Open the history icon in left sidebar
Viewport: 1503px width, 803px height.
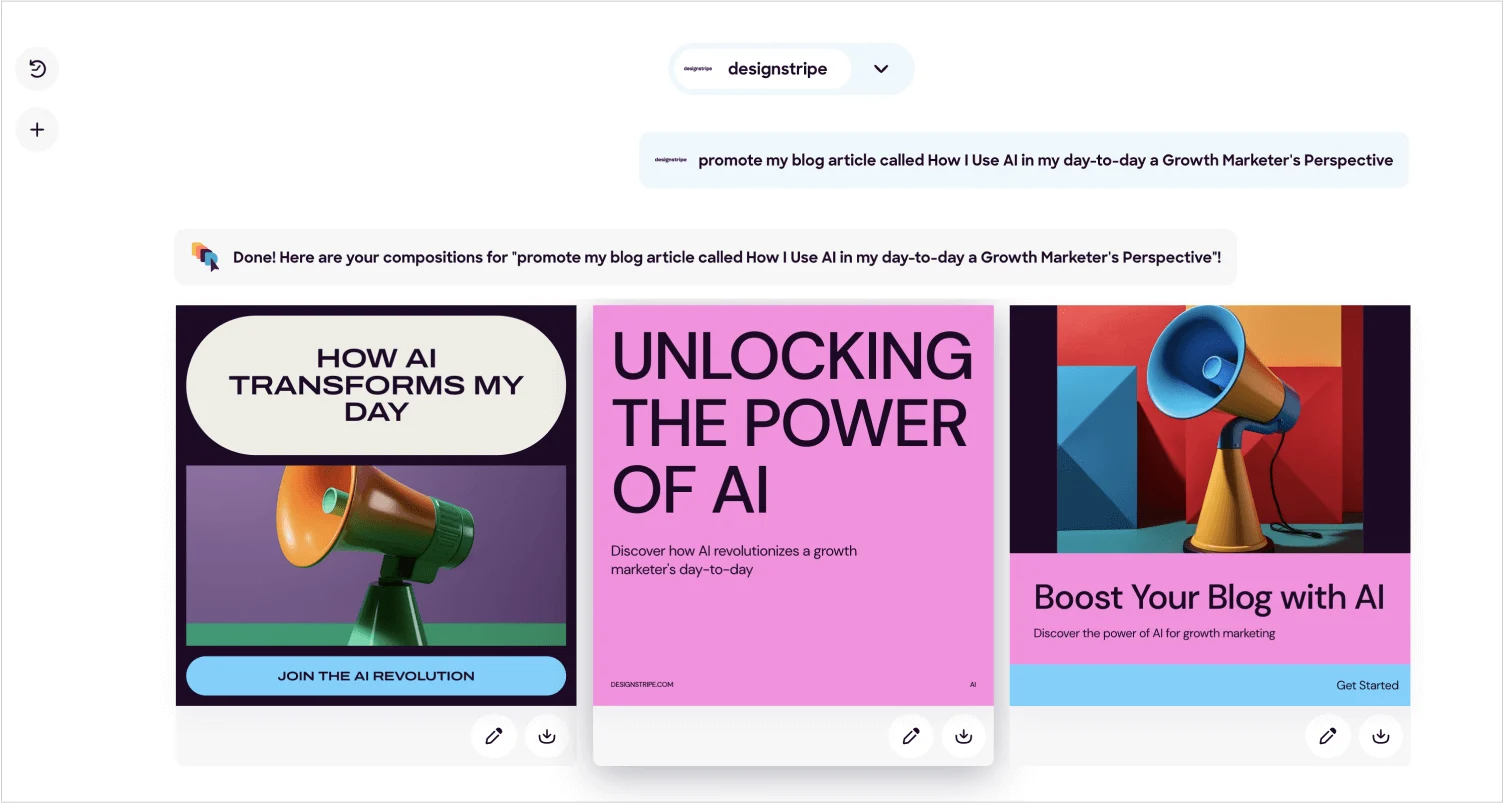click(x=37, y=69)
